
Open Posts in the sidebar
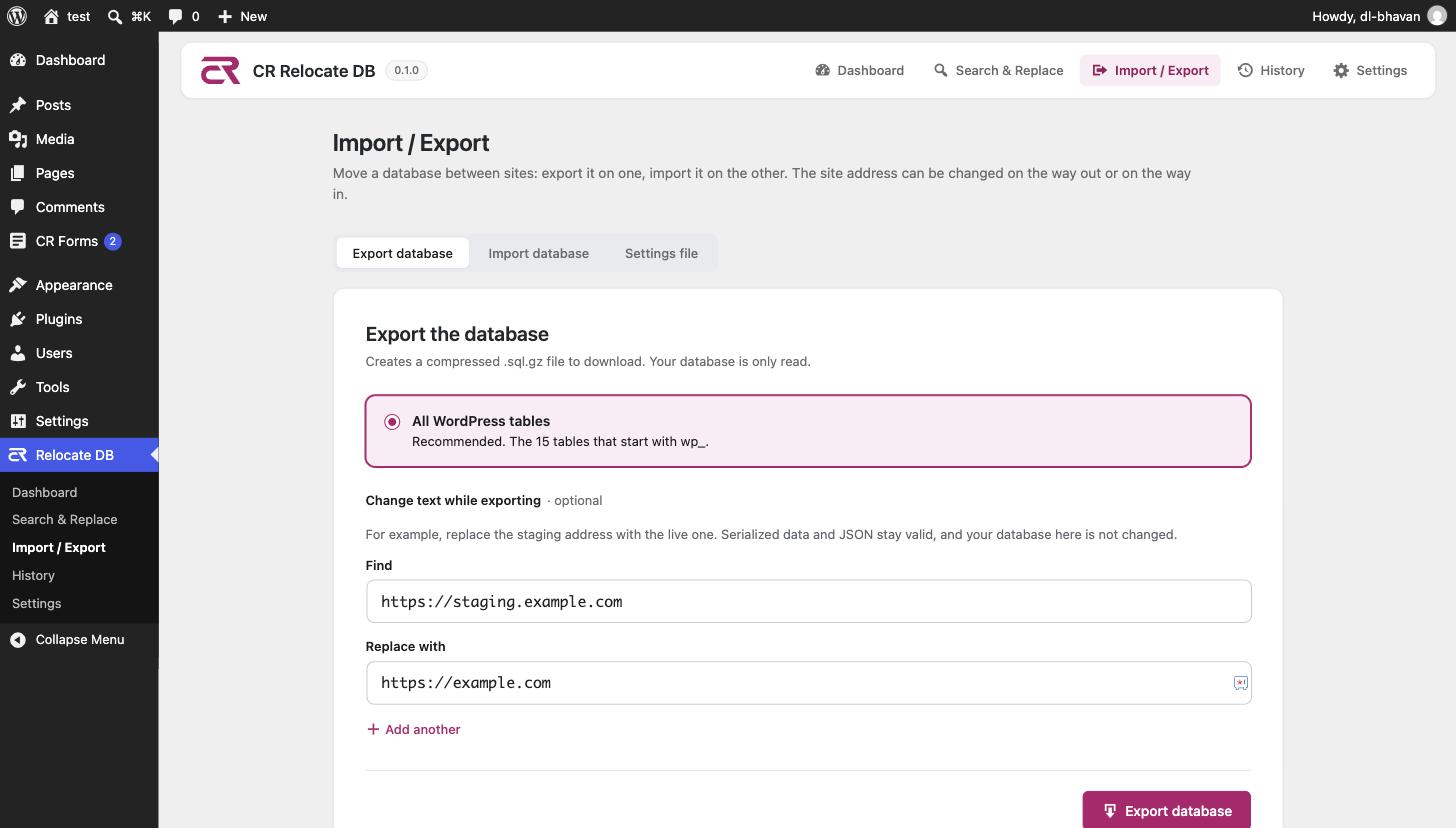pos(79,105)
